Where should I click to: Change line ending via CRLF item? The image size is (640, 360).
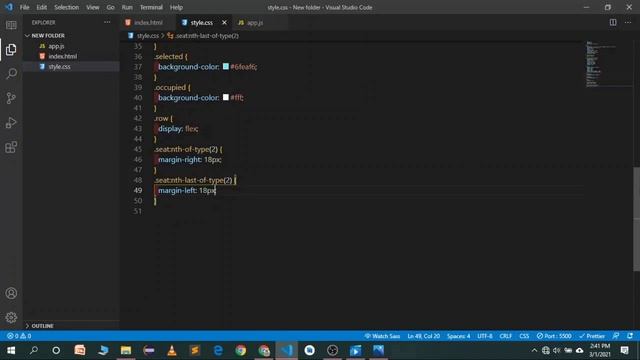pyautogui.click(x=506, y=336)
